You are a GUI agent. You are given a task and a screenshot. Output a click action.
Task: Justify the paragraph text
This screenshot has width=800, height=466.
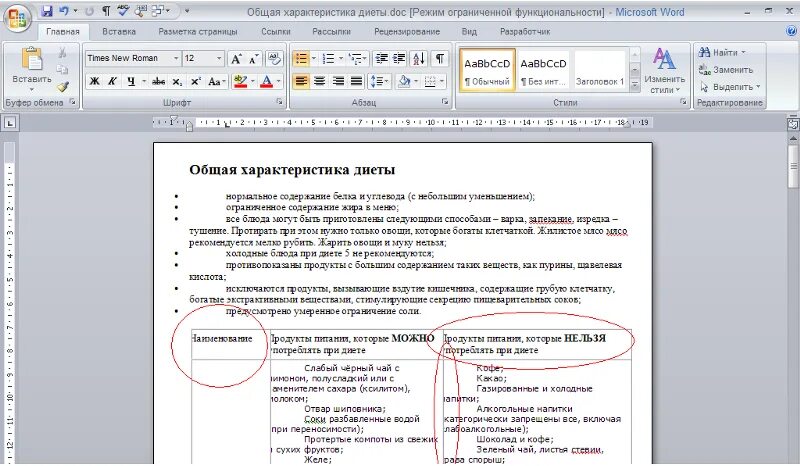[x=356, y=81]
